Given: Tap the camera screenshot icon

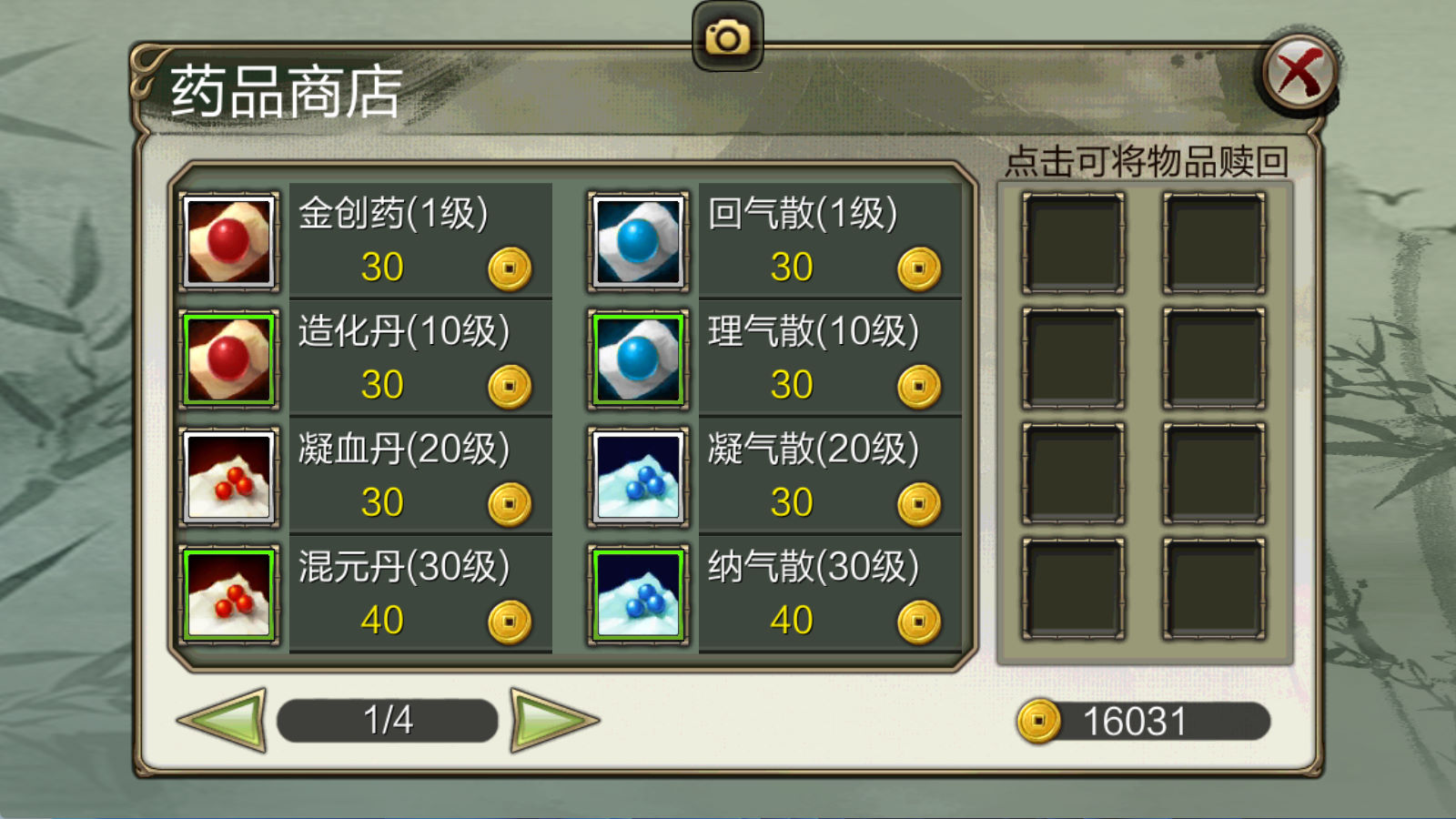Looking at the screenshot, I should pos(727,37).
